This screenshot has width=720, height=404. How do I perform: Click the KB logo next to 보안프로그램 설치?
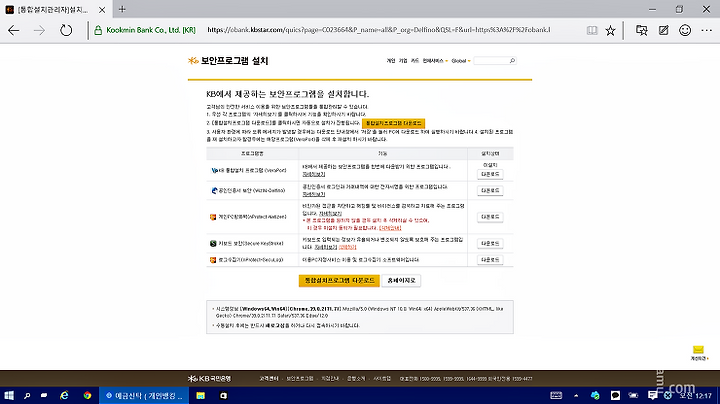click(x=193, y=61)
